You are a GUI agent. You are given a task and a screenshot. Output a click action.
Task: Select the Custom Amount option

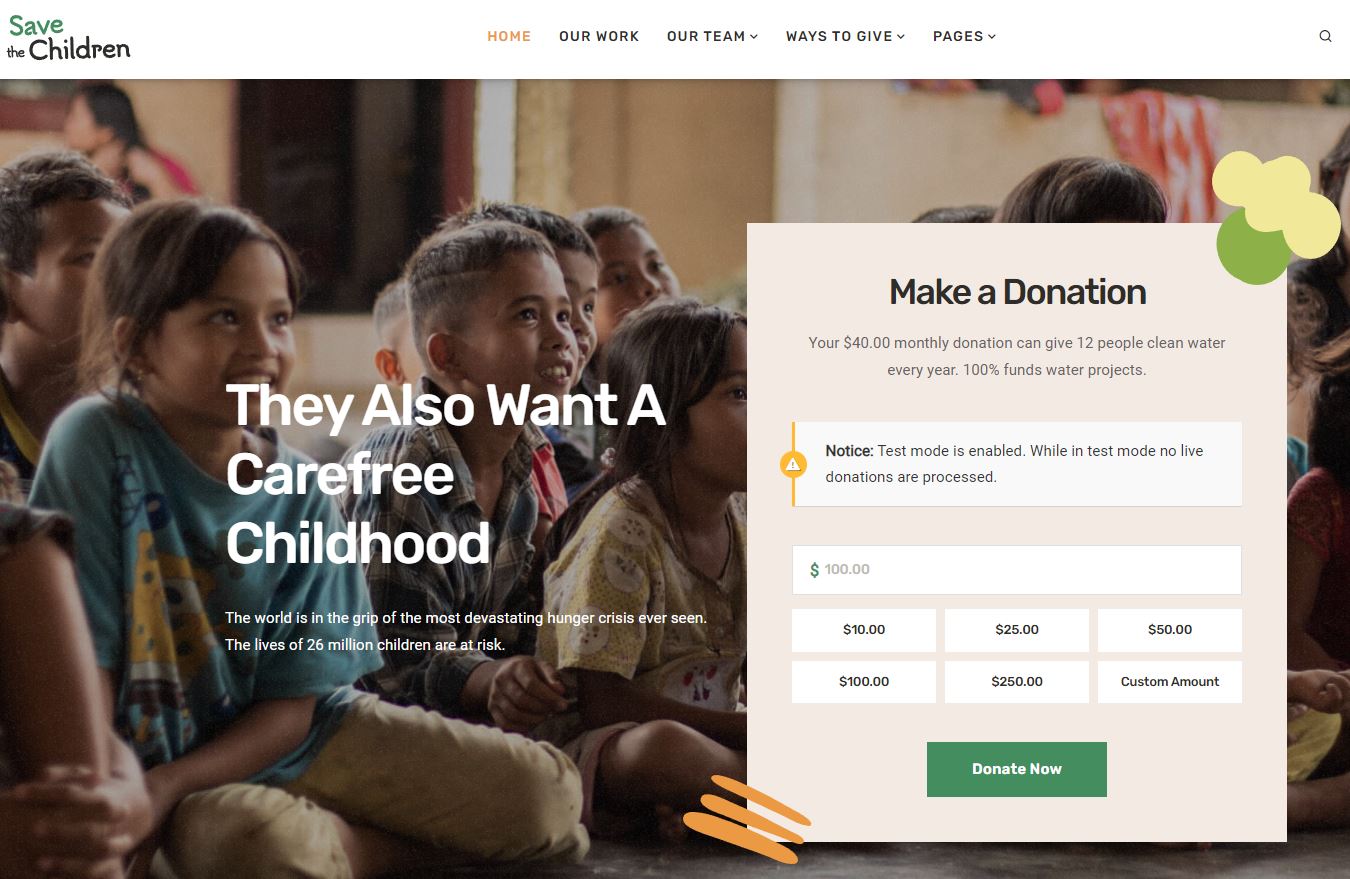click(1170, 682)
